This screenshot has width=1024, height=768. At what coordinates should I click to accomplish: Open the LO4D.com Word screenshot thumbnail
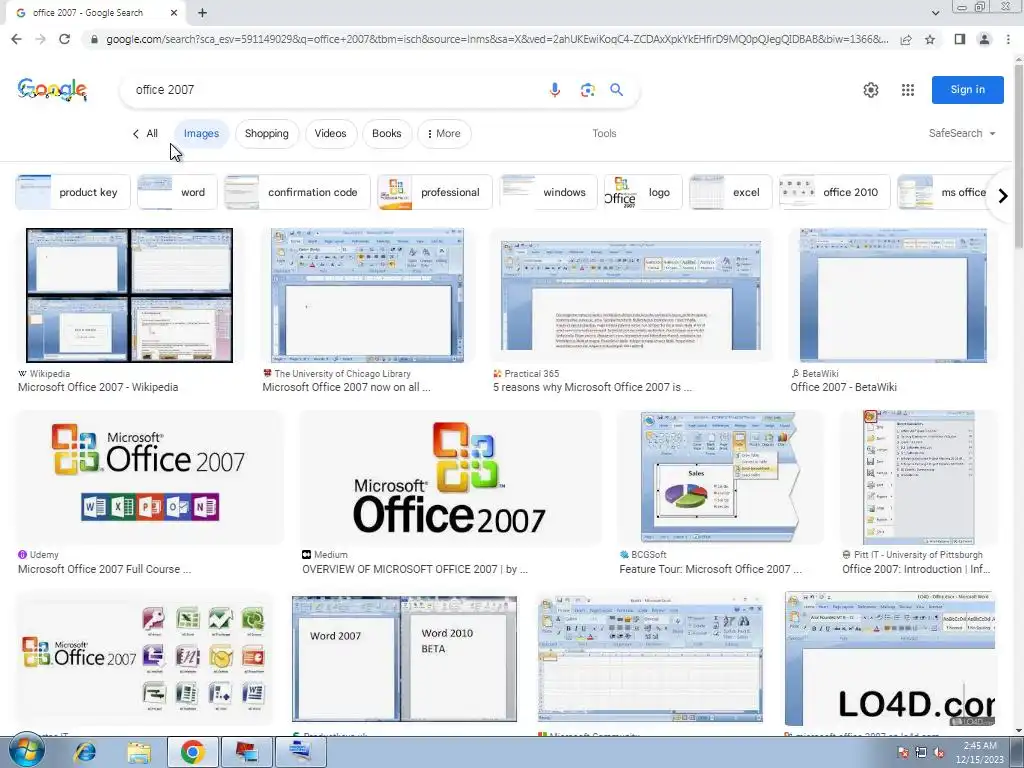point(889,658)
